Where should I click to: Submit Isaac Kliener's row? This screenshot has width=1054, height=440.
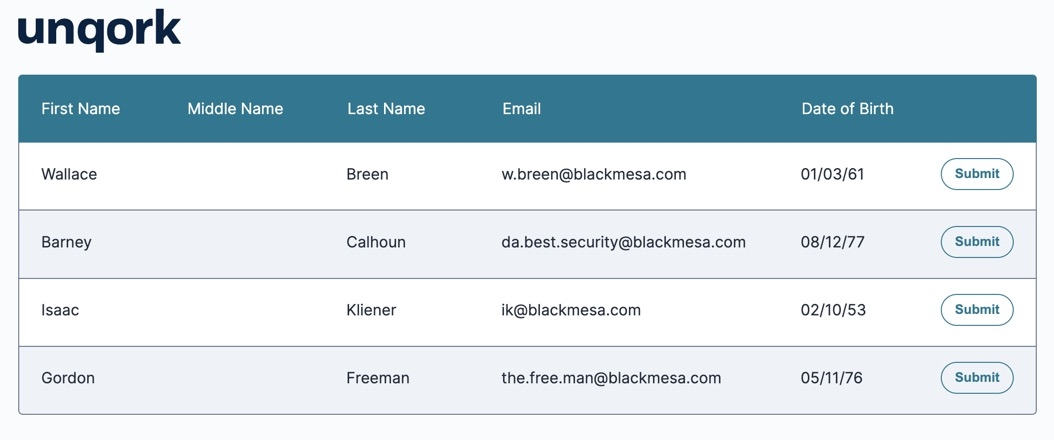click(977, 310)
